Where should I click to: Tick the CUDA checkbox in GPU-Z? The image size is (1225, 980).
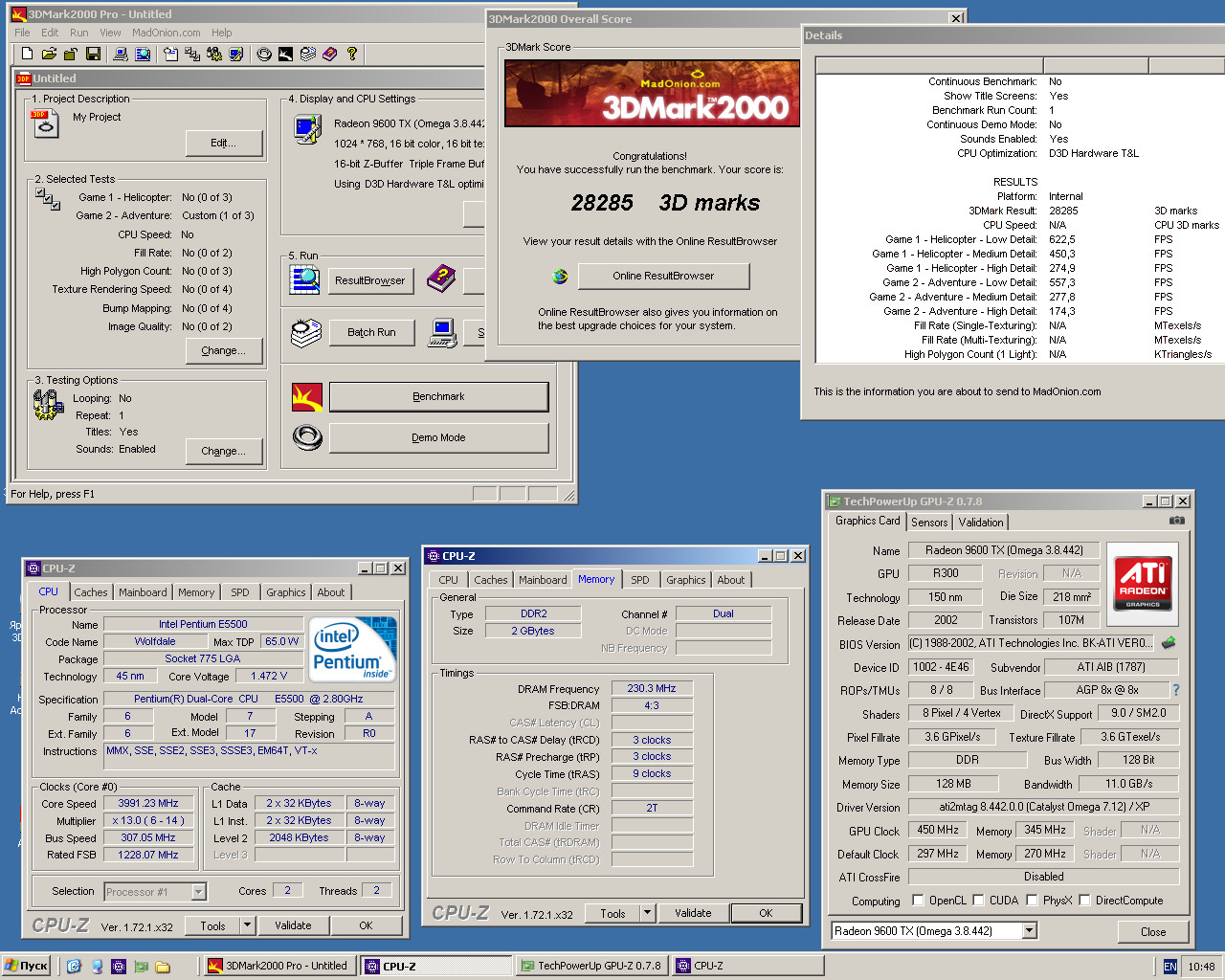pyautogui.click(x=978, y=900)
